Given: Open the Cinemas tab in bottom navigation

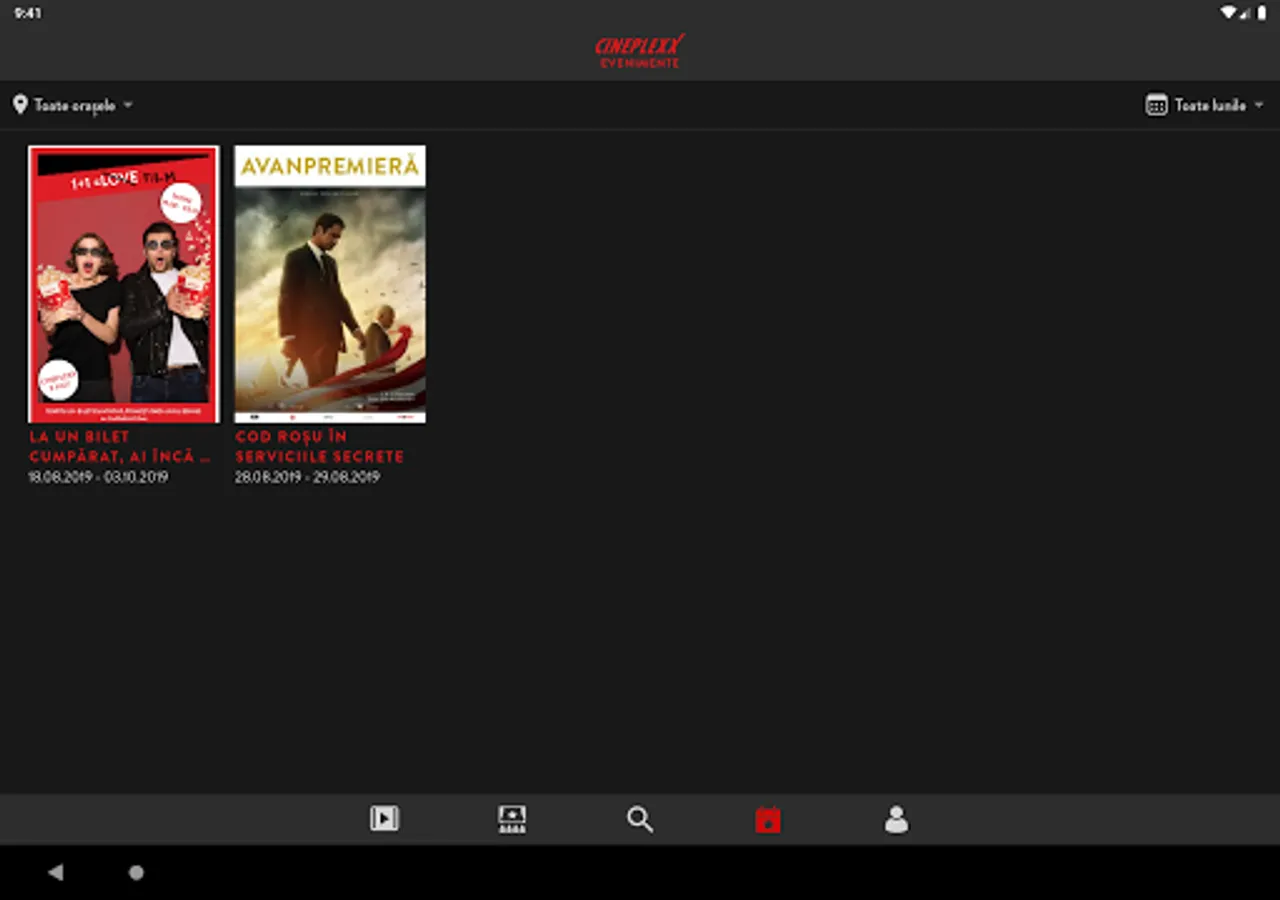Looking at the screenshot, I should (512, 819).
